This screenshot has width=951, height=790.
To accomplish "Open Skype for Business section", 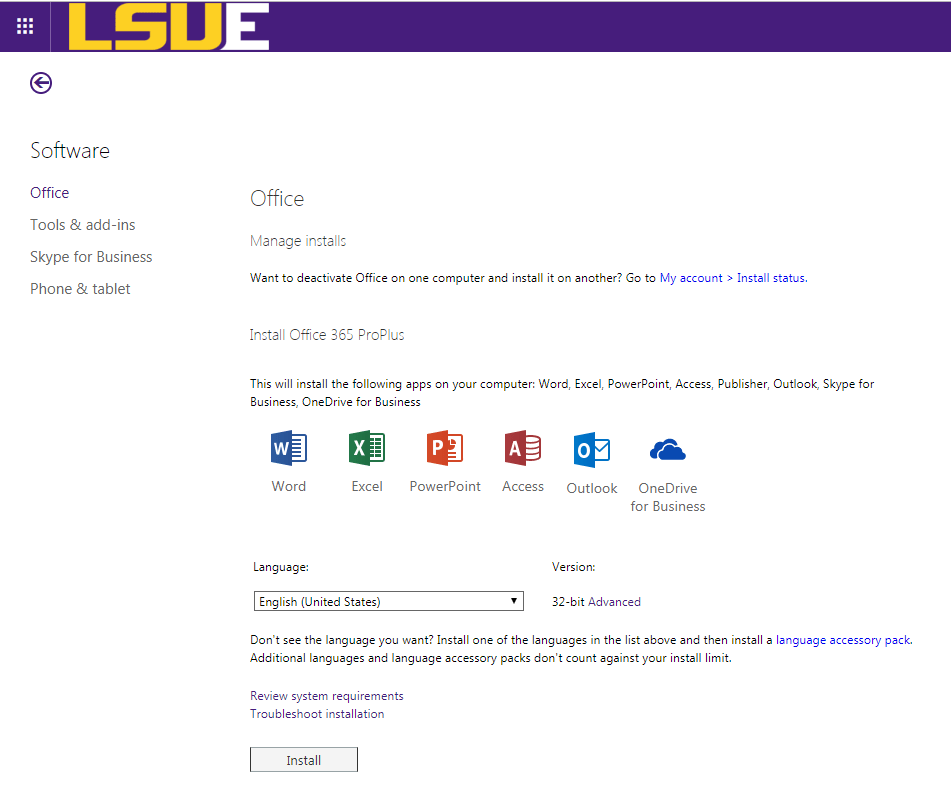I will pos(91,257).
